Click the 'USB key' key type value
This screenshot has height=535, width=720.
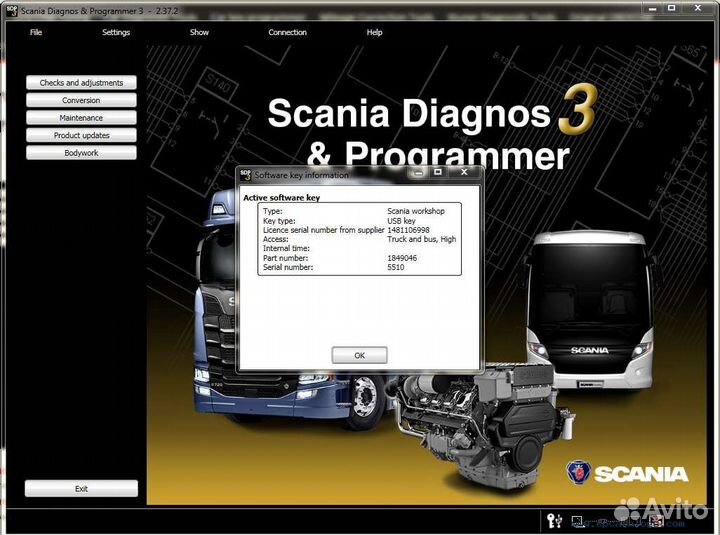click(x=401, y=221)
